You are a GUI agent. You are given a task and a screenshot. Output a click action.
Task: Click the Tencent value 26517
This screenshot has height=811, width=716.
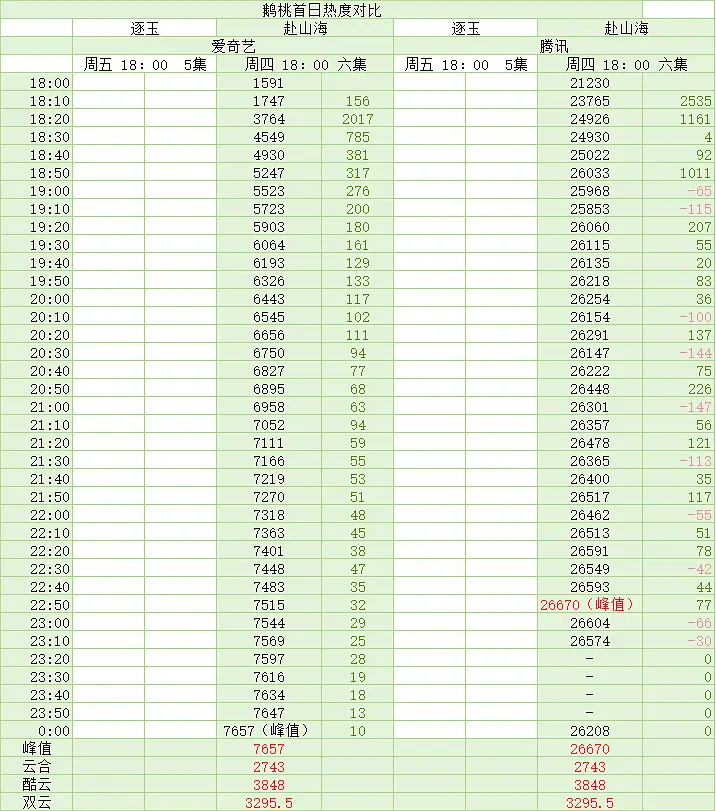pyautogui.click(x=590, y=497)
